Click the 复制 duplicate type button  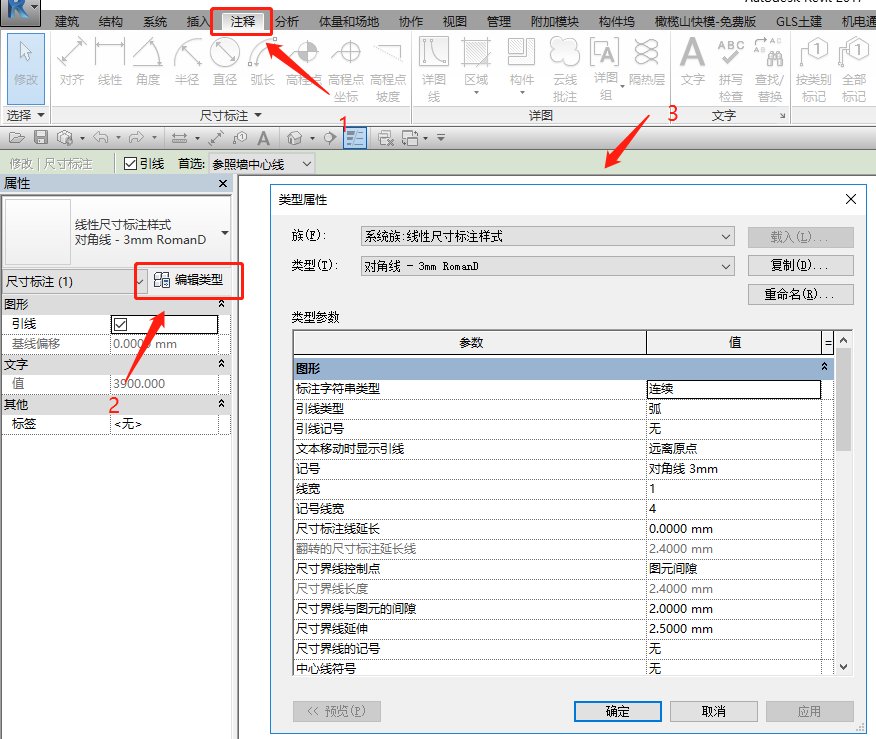point(800,266)
